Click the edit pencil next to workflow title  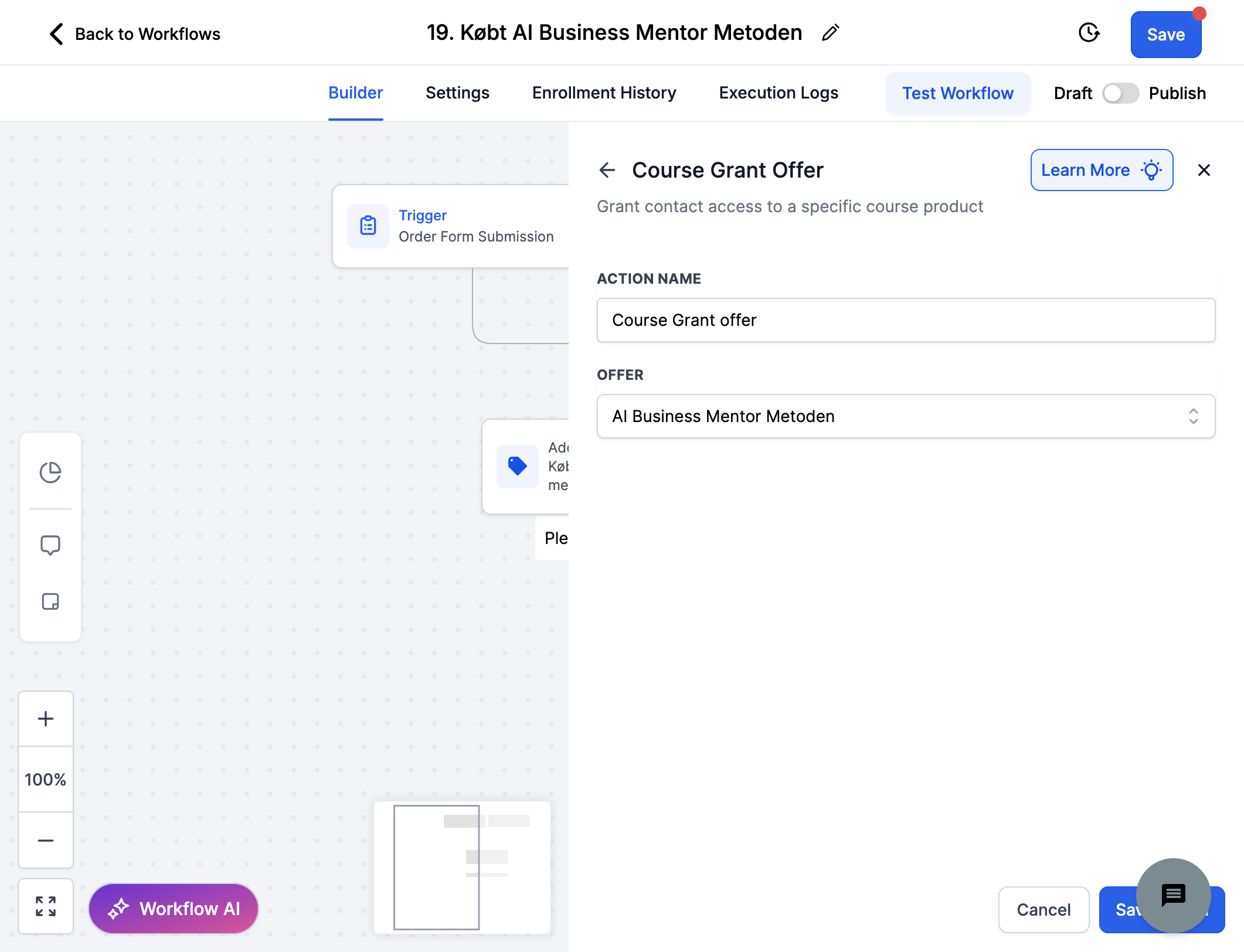pos(830,33)
